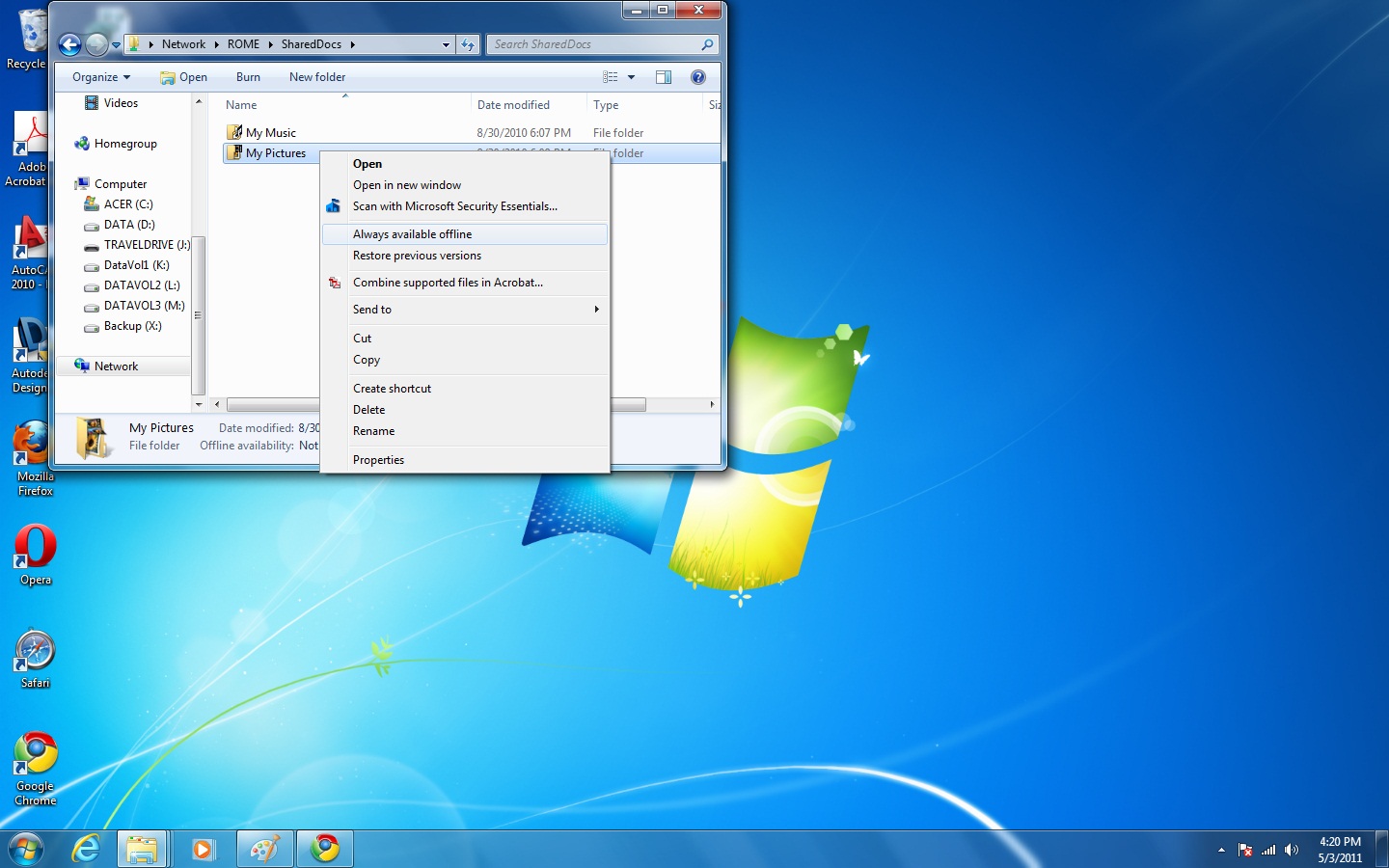Choose Open in new window
The height and width of the screenshot is (868, 1389).
(x=465, y=185)
